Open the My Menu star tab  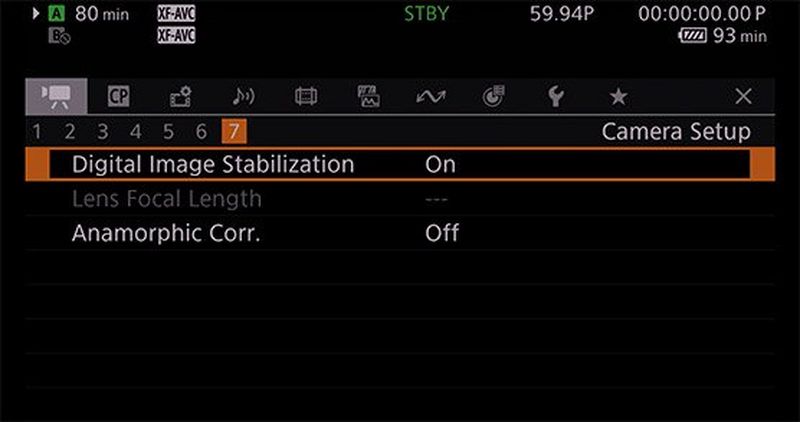[x=618, y=96]
